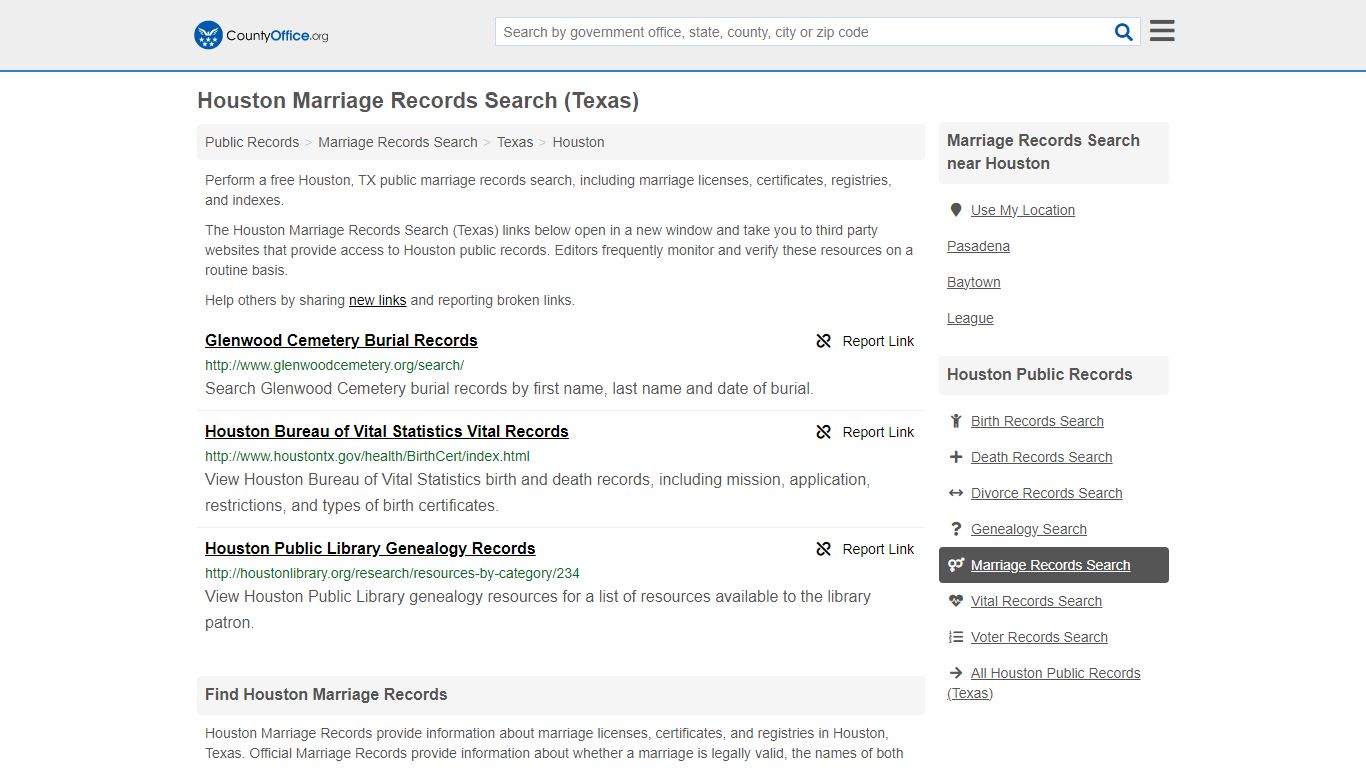Screen dimensions: 1366x768
Task: Click the CountyOffice.org logo
Action: tap(261, 35)
